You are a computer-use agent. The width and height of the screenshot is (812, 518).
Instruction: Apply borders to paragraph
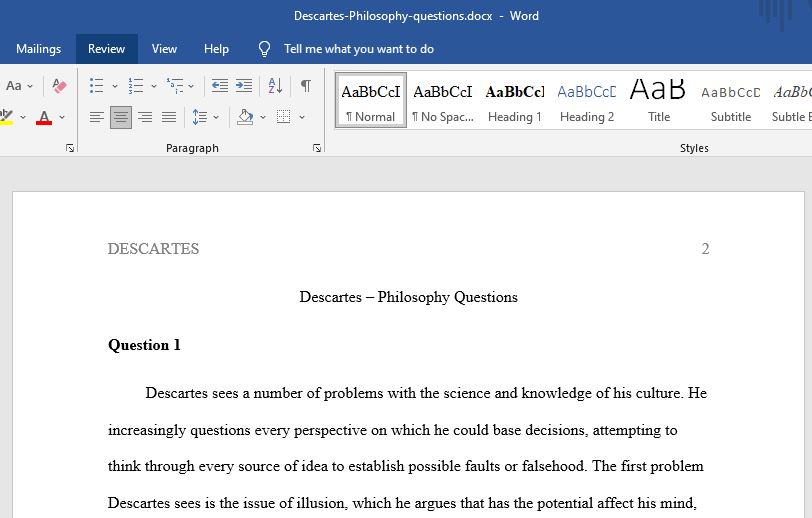[x=283, y=117]
